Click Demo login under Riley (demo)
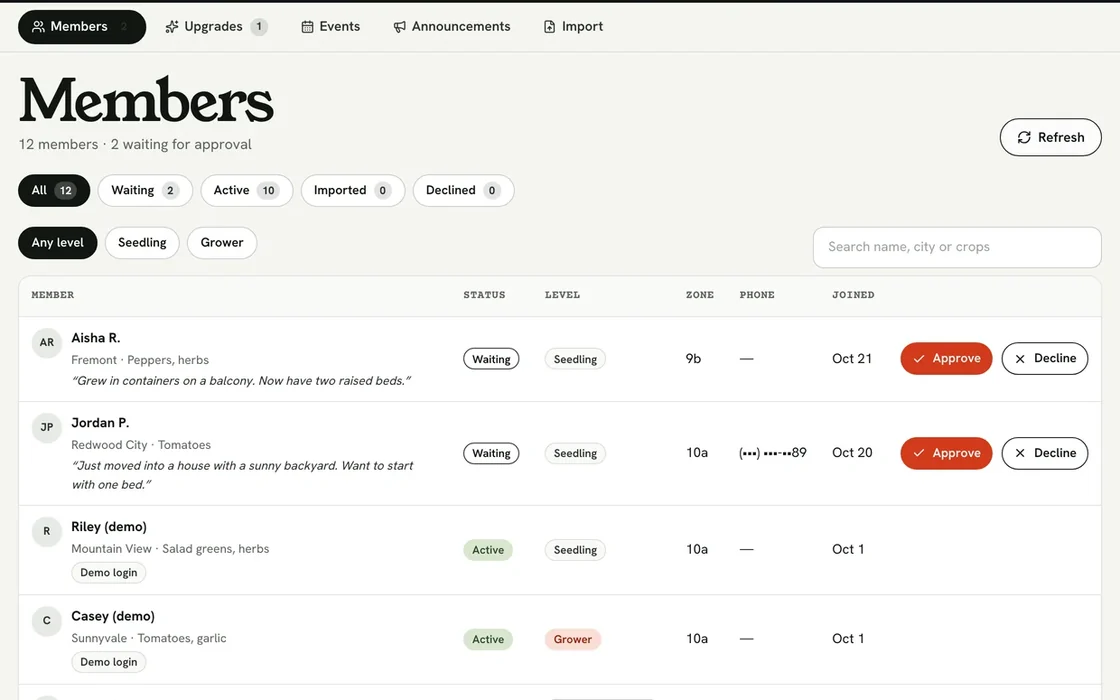1120x700 pixels. click(x=109, y=573)
